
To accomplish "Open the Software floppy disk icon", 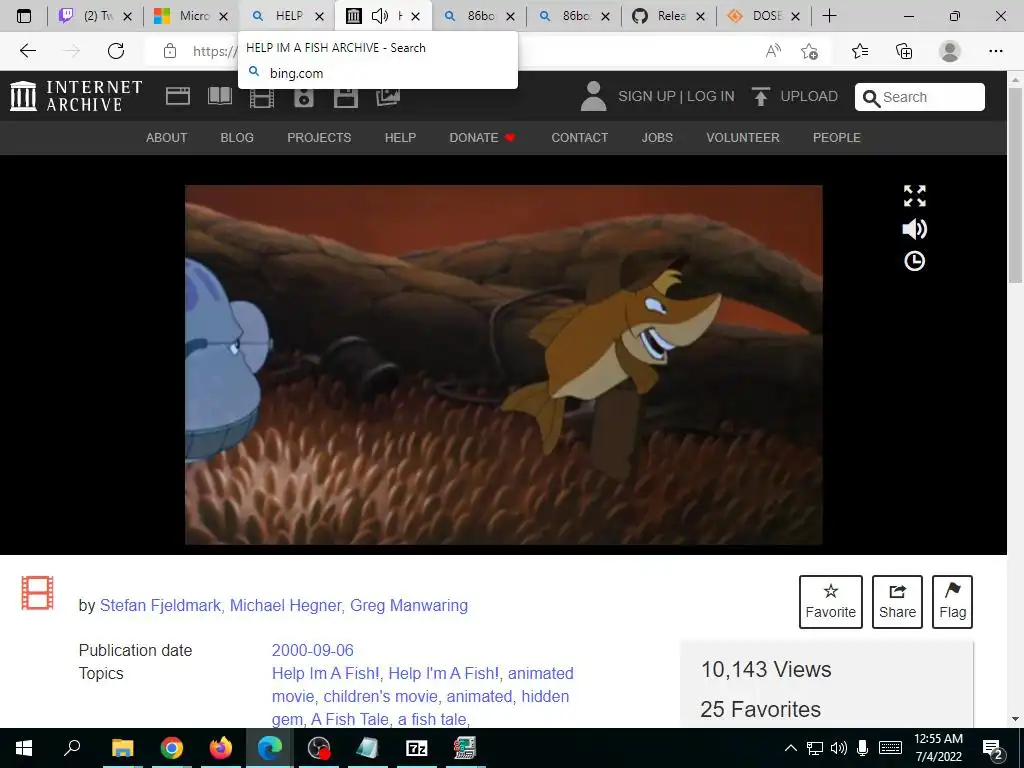I will (345, 97).
